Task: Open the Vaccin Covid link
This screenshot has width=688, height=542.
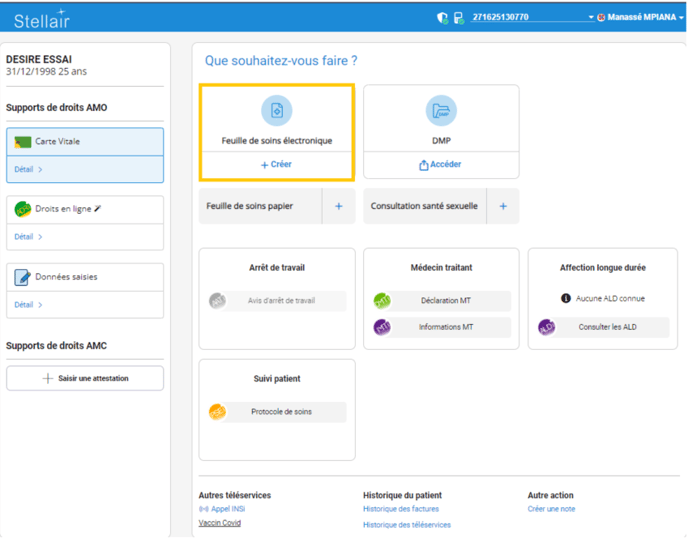Action: click(x=221, y=523)
